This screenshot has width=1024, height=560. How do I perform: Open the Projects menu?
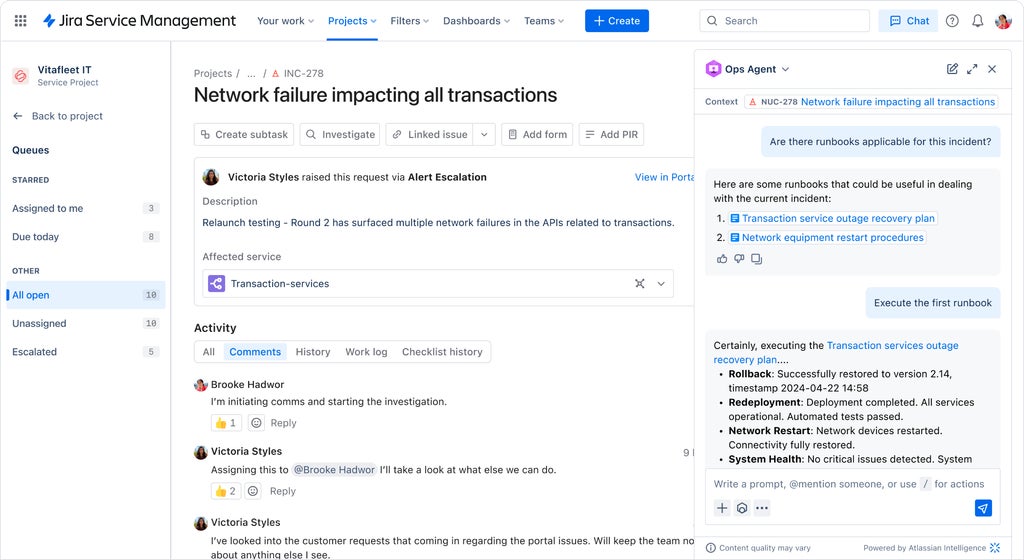coord(352,21)
